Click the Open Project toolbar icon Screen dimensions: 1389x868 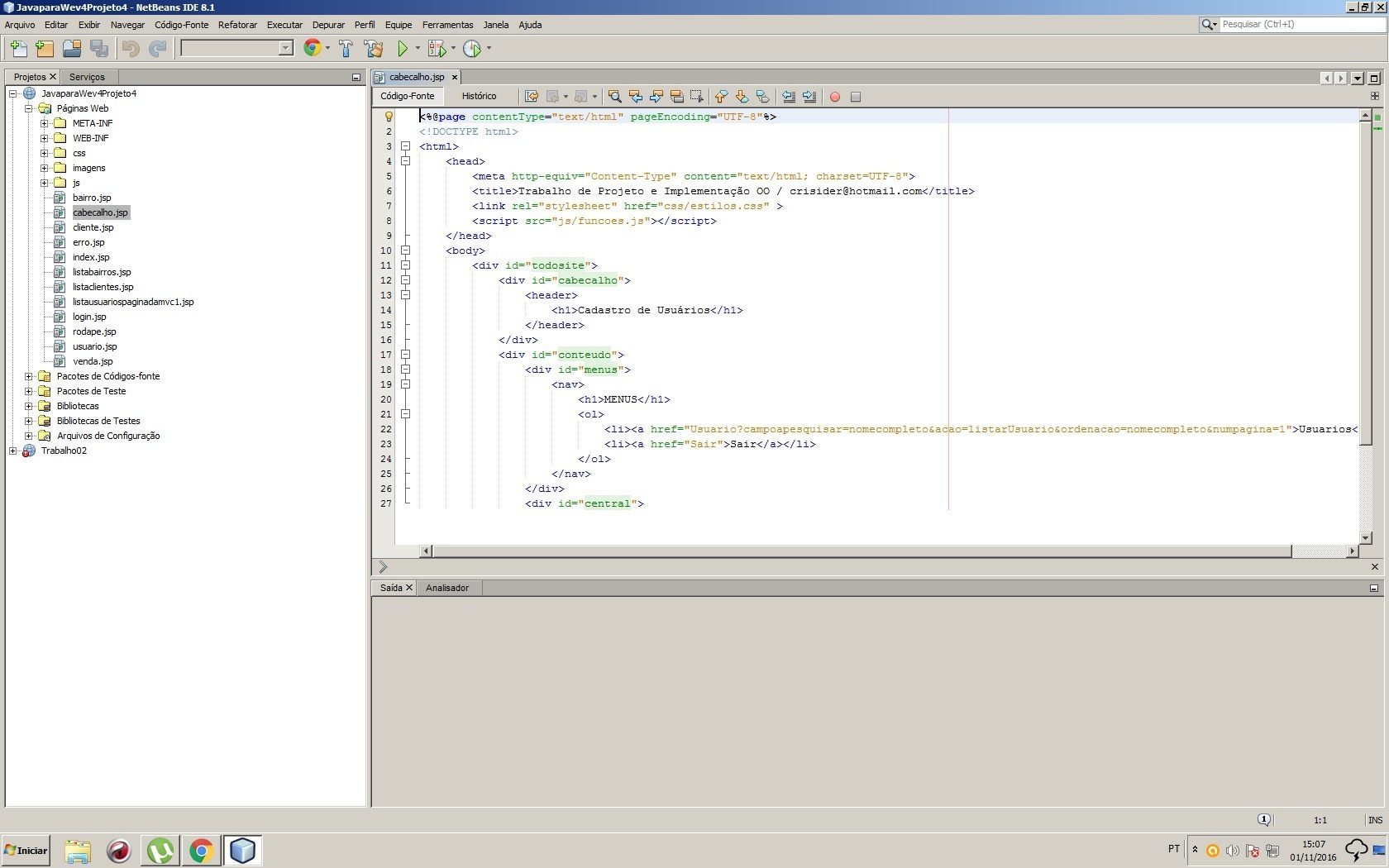(72, 49)
